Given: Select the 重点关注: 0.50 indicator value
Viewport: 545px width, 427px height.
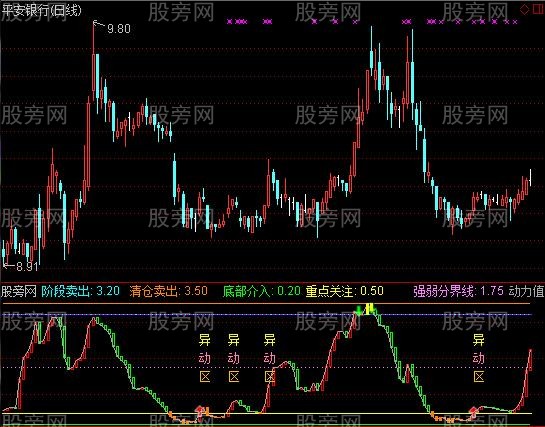Looking at the screenshot, I should point(345,291).
